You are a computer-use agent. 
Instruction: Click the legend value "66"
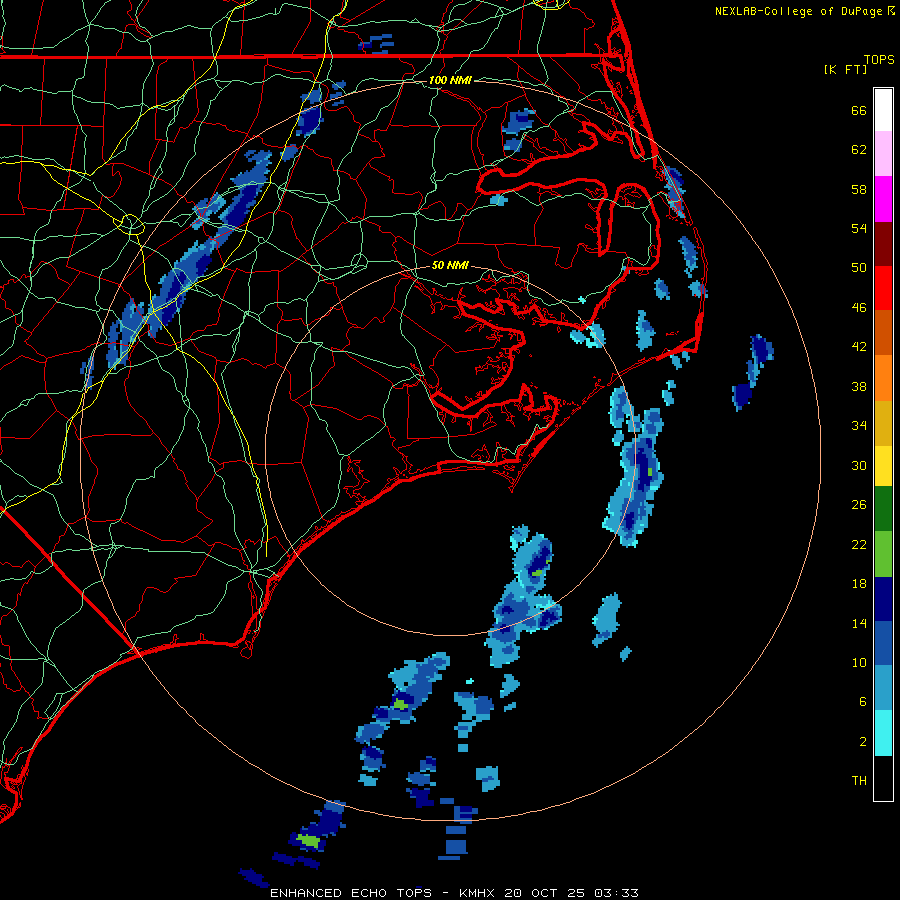click(x=859, y=110)
